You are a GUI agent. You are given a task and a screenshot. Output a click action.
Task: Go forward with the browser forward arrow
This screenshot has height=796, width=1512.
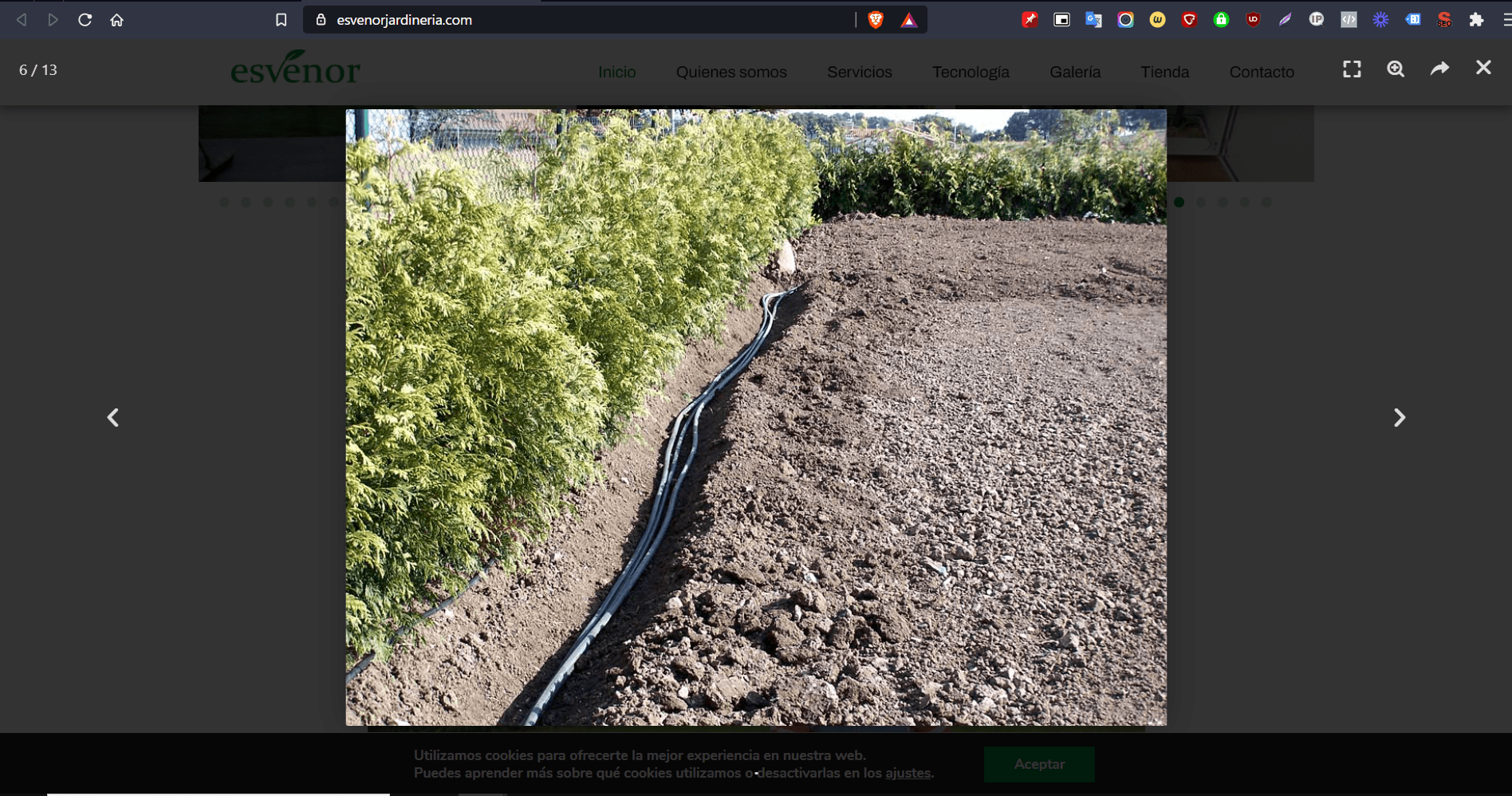pyautogui.click(x=53, y=20)
